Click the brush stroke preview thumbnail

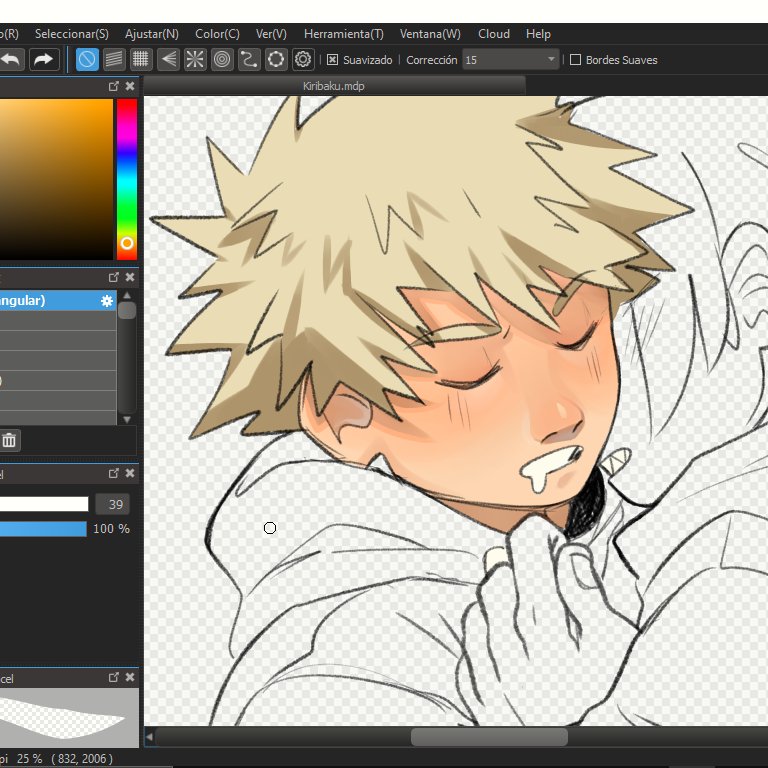pos(69,718)
